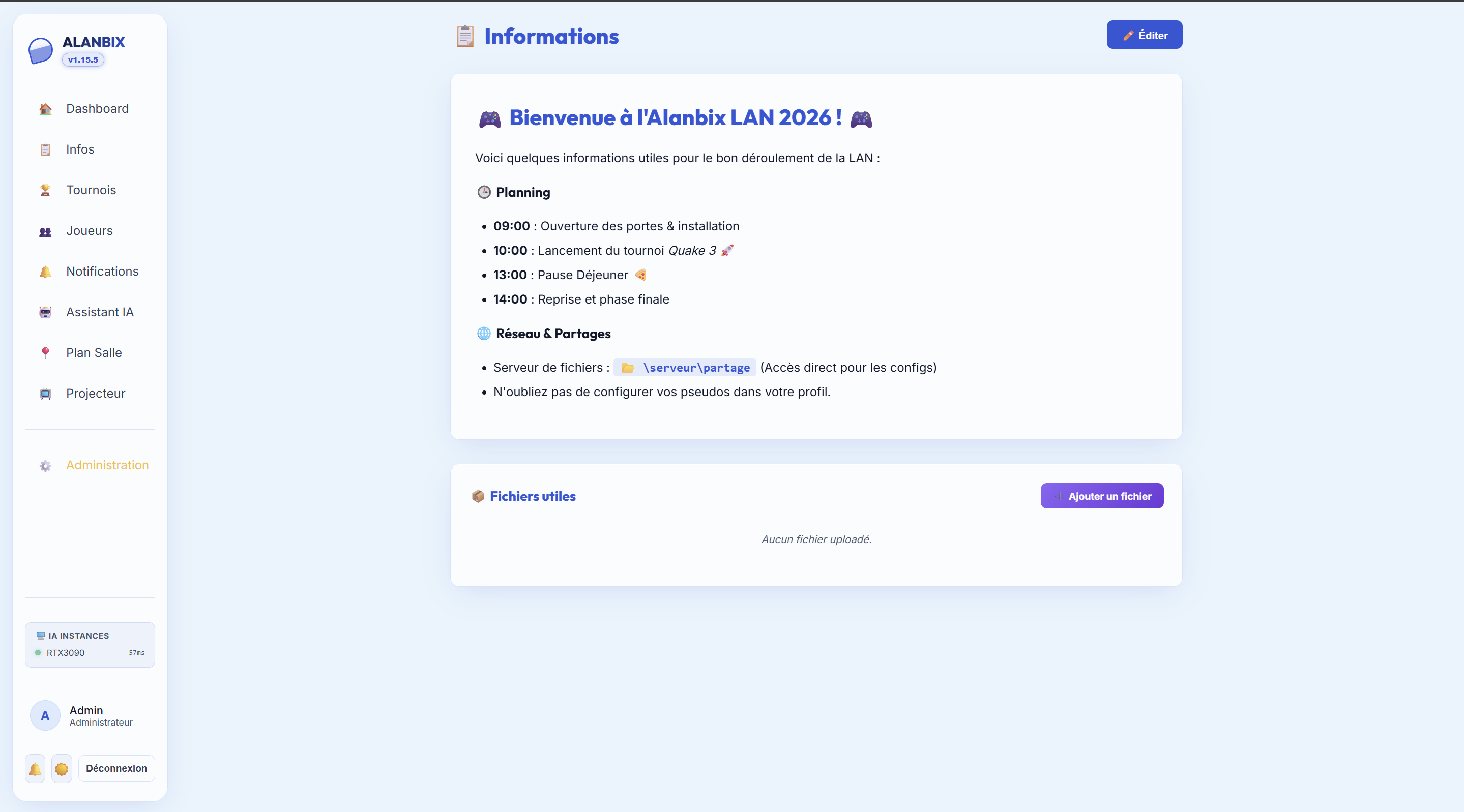Click the globe icon next to Réseau & Partages
Screen dimensions: 1464x812
click(x=484, y=334)
